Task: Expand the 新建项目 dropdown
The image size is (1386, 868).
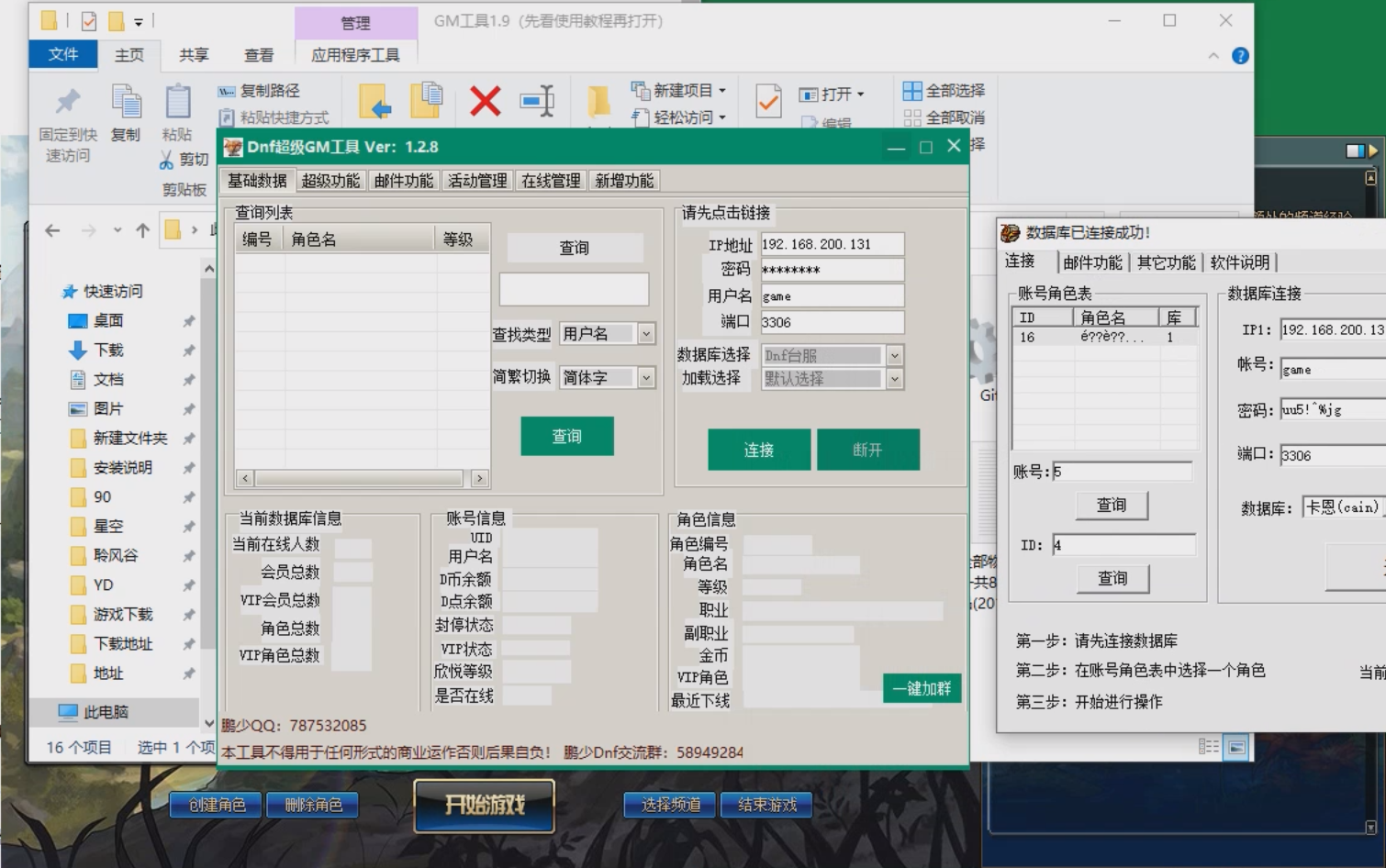Action: [721, 90]
